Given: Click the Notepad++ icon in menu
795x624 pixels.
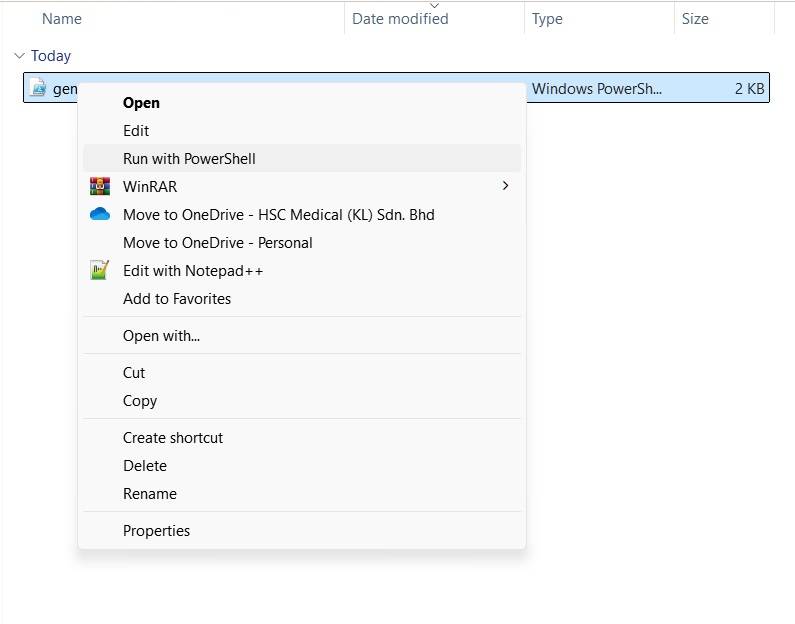Looking at the screenshot, I should coord(99,270).
